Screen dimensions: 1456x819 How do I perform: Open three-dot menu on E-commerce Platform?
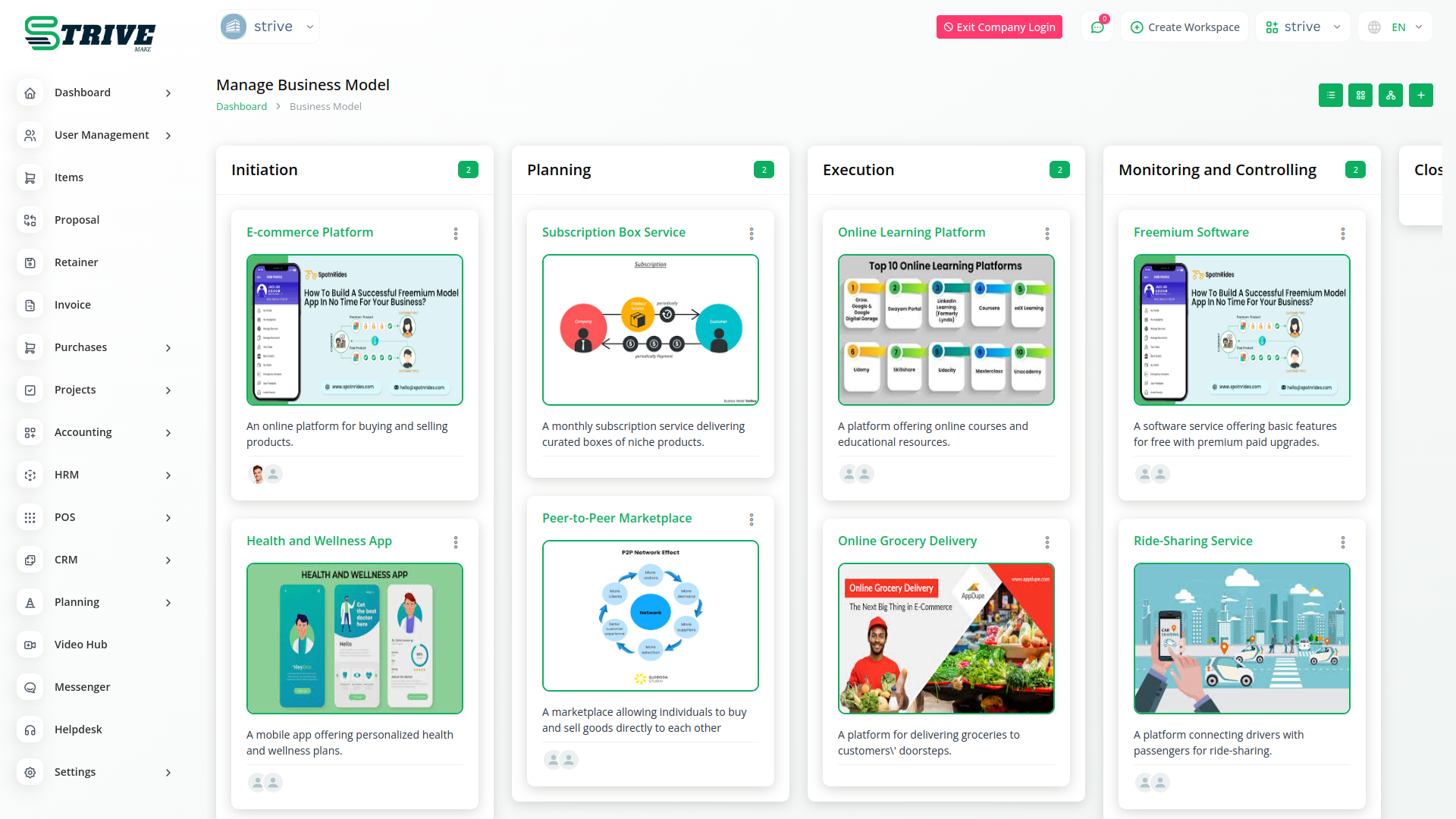(456, 234)
